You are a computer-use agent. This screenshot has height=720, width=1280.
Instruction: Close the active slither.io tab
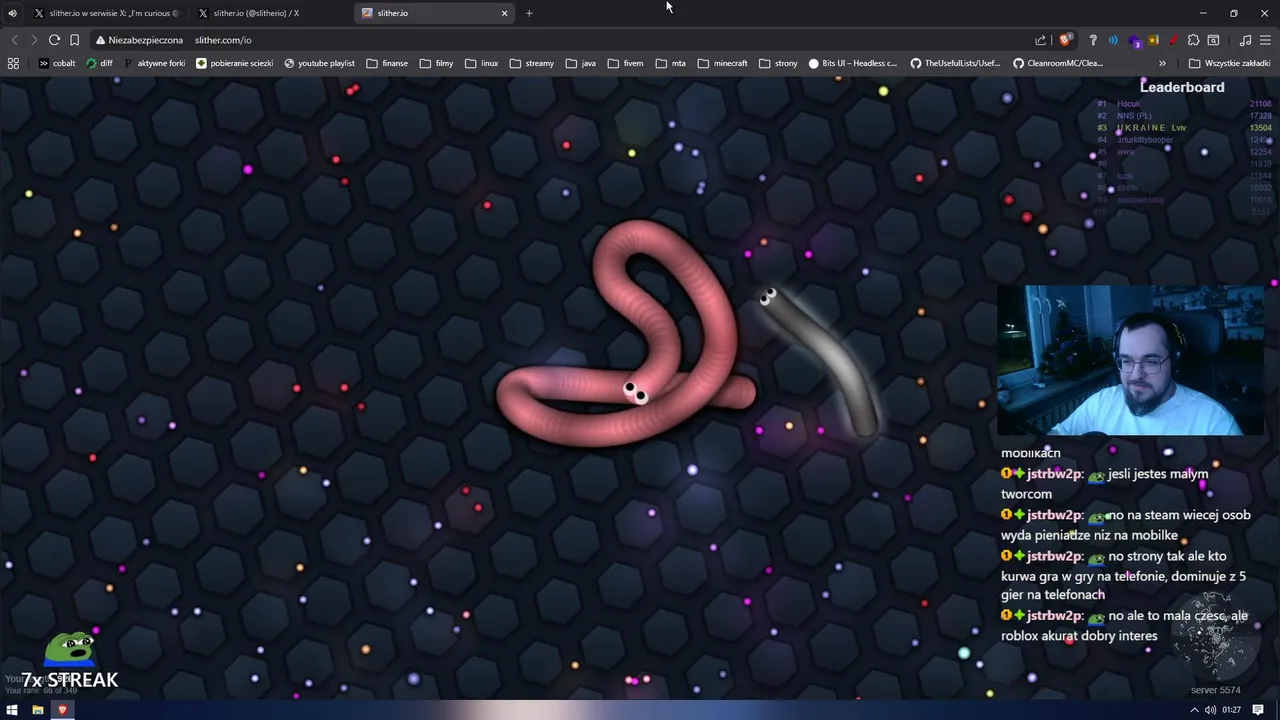coord(504,13)
